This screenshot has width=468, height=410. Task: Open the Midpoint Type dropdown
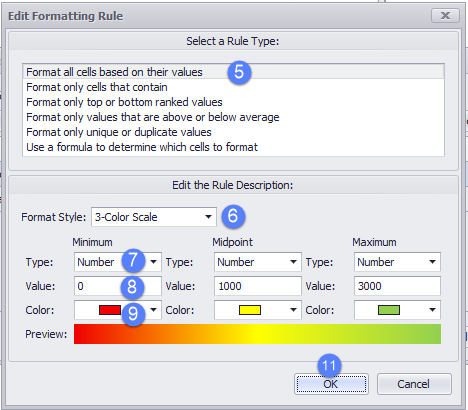pos(258,262)
